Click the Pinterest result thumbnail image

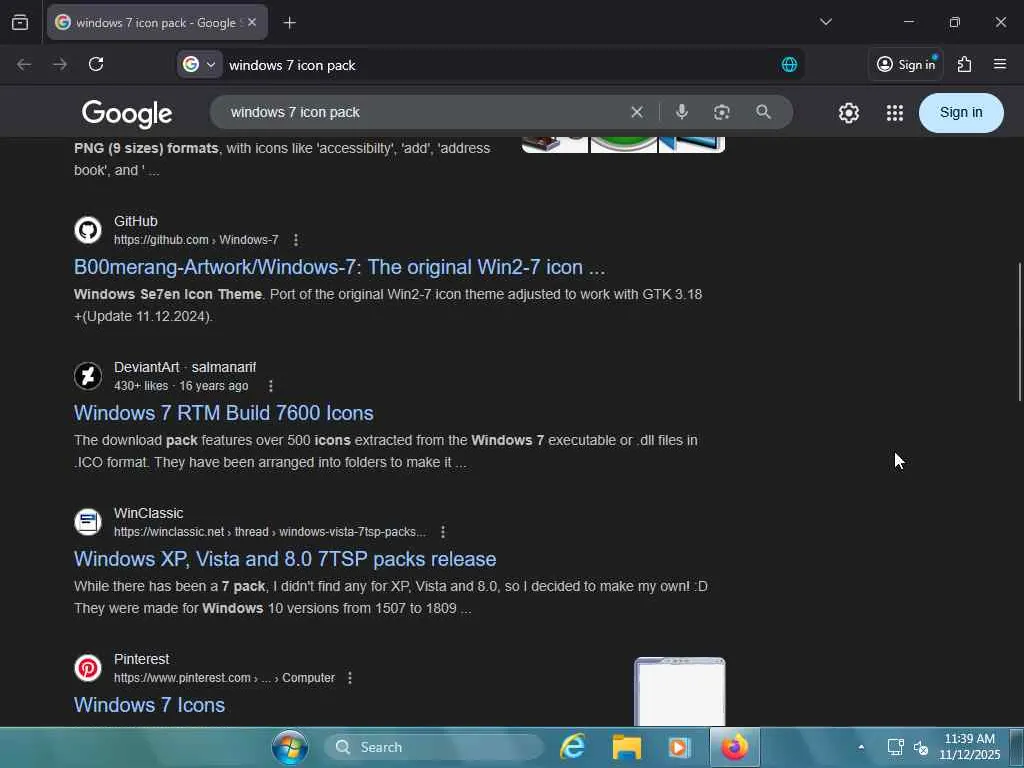tap(679, 692)
